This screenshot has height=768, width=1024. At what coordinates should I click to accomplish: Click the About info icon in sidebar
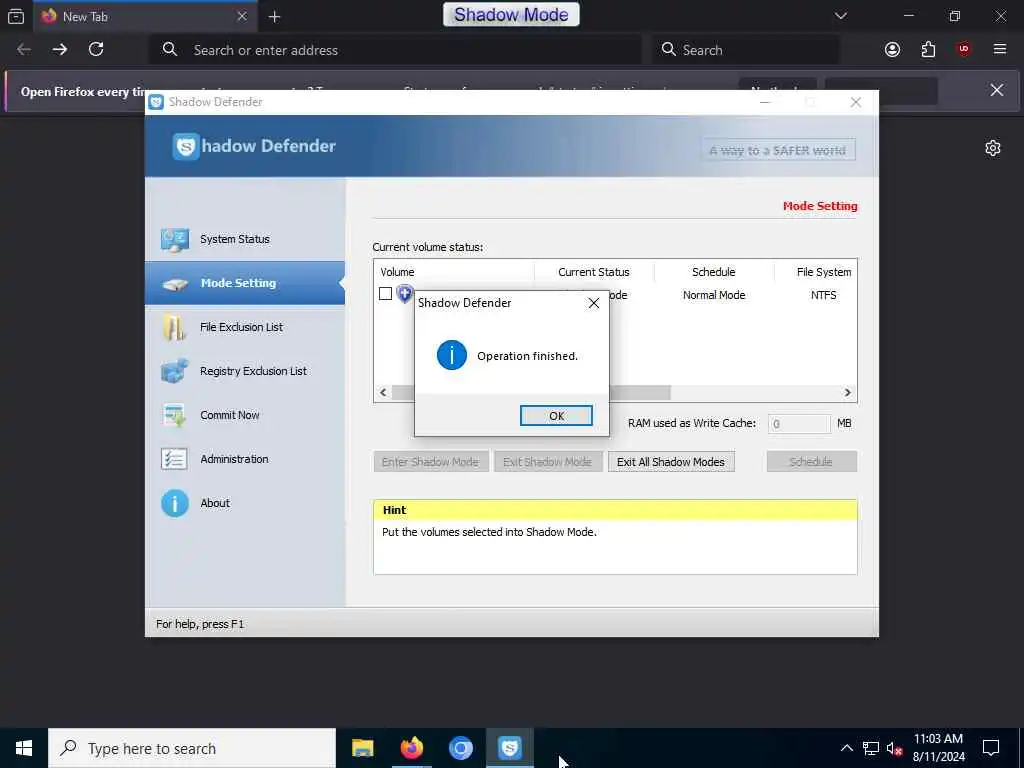[174, 504]
